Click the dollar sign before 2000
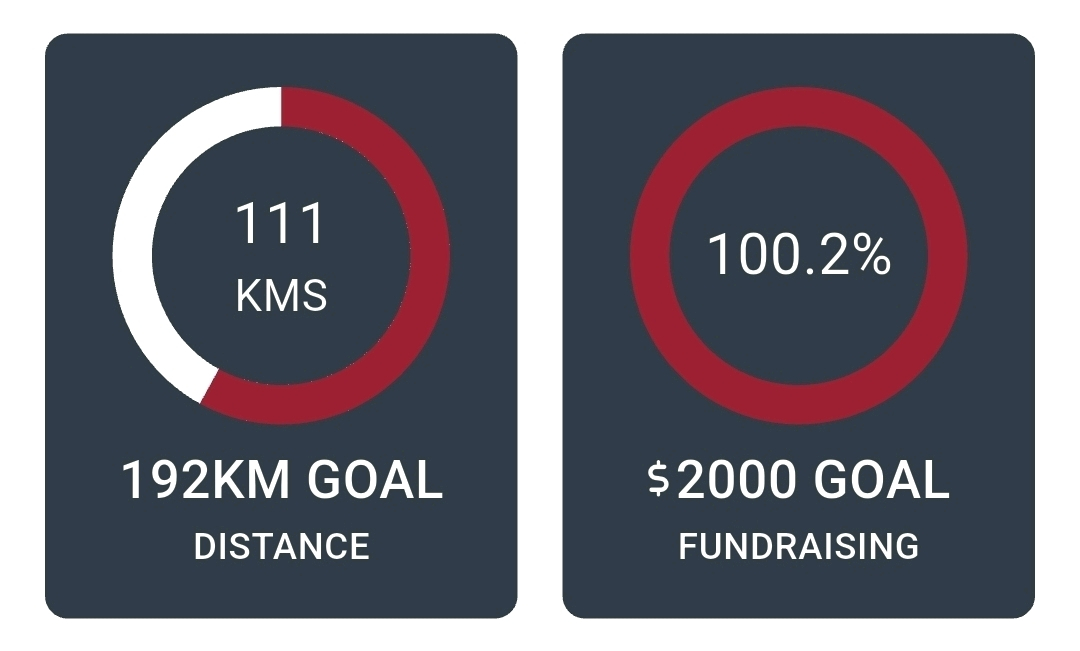Viewport: 1080px width, 651px height. (657, 481)
